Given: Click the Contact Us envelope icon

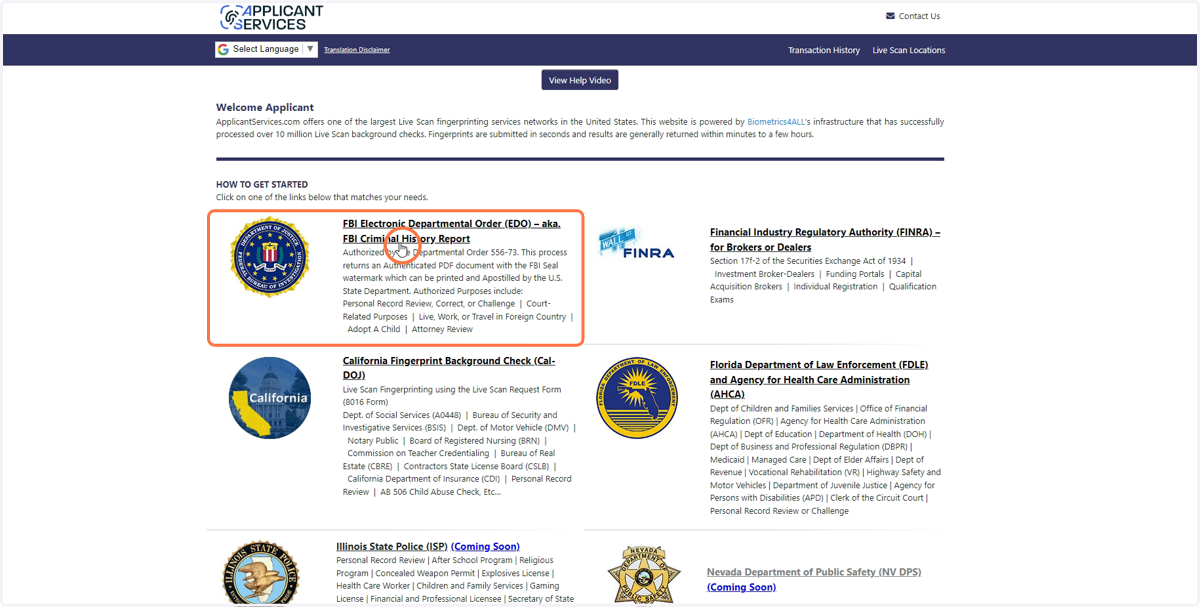Looking at the screenshot, I should (x=890, y=16).
